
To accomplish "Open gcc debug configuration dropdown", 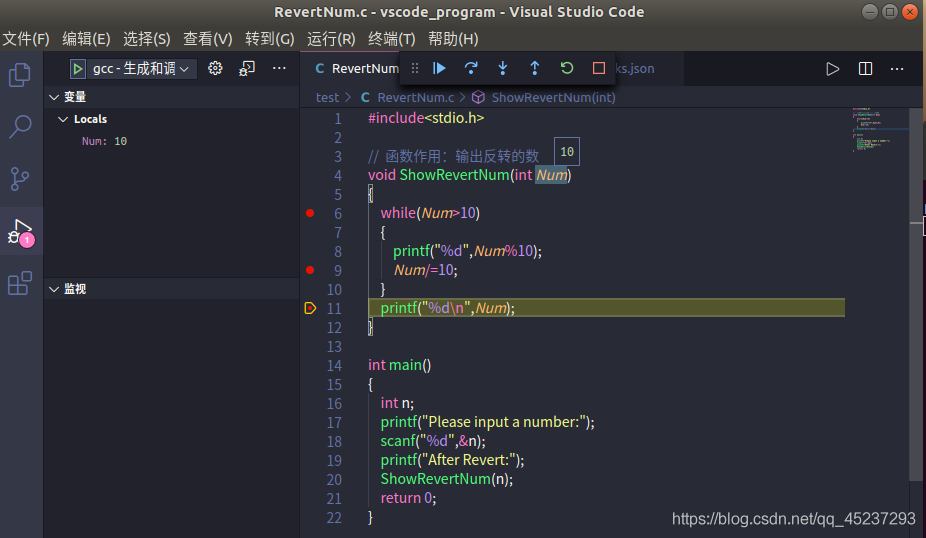I will (133, 69).
